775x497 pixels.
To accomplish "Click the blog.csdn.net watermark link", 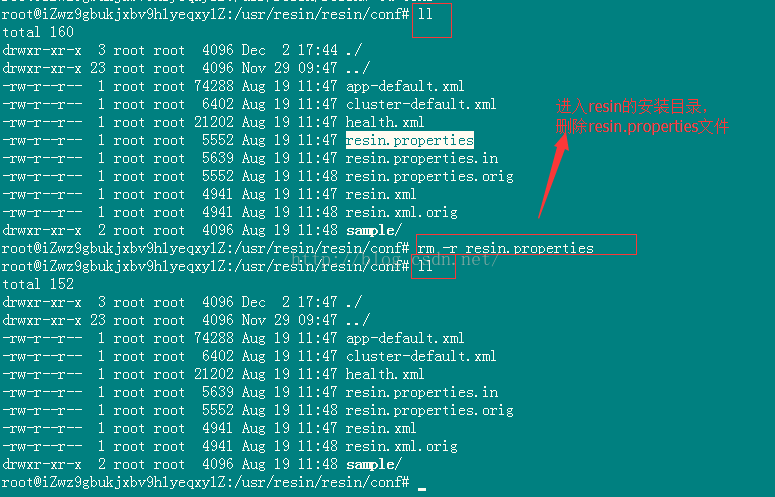I will click(394, 258).
